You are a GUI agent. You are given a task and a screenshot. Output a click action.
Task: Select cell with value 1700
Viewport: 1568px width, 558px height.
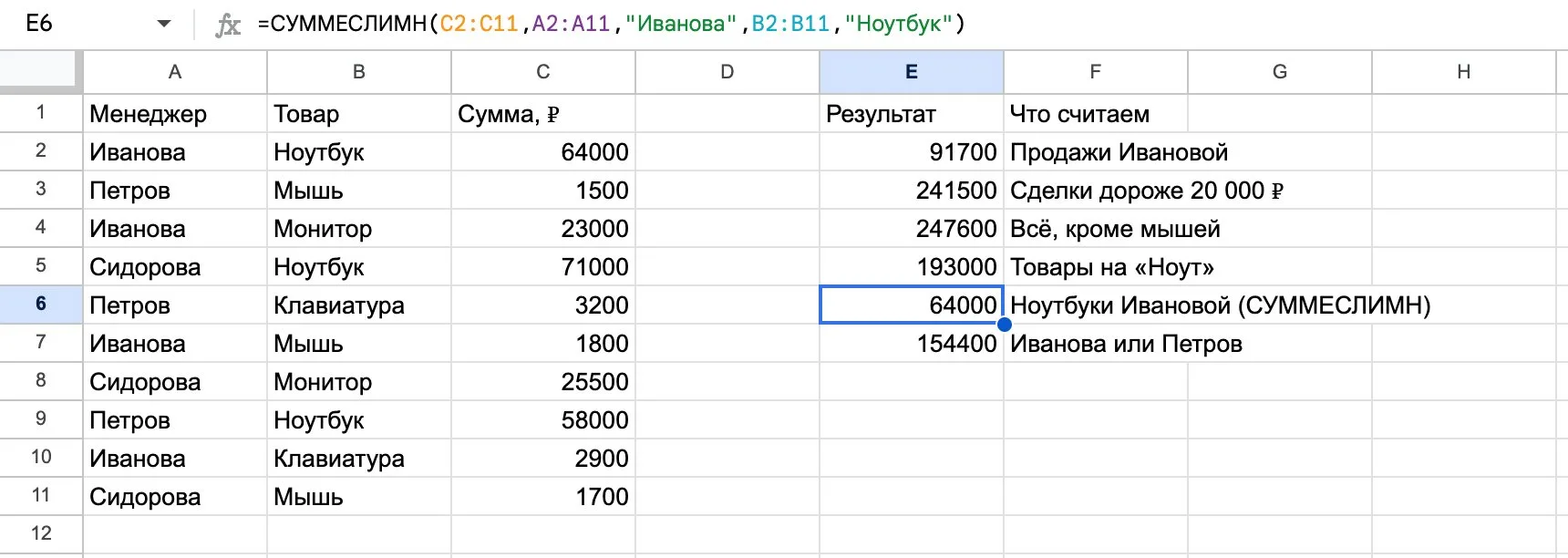543,497
